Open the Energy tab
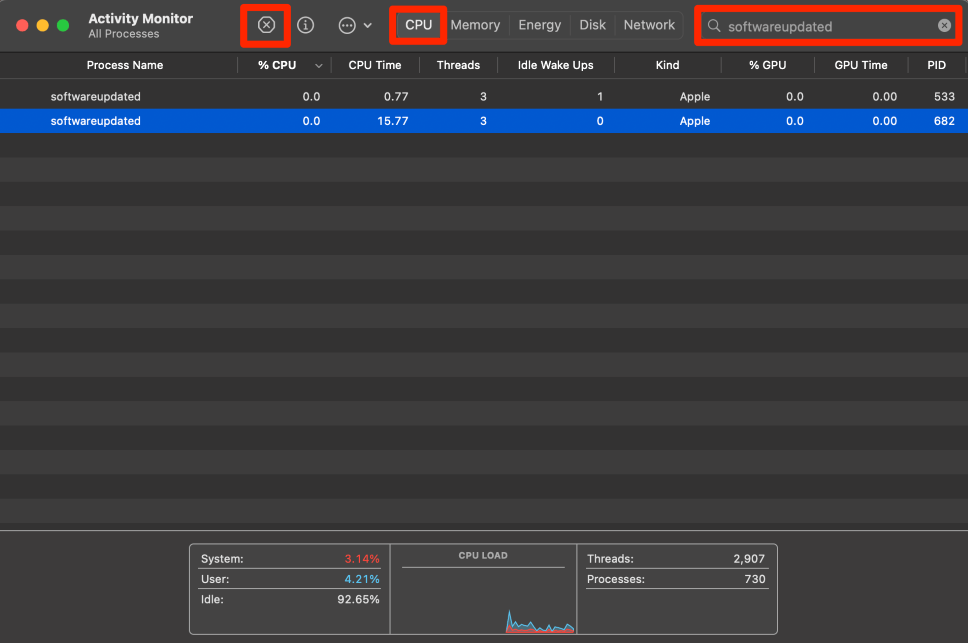 (x=539, y=25)
